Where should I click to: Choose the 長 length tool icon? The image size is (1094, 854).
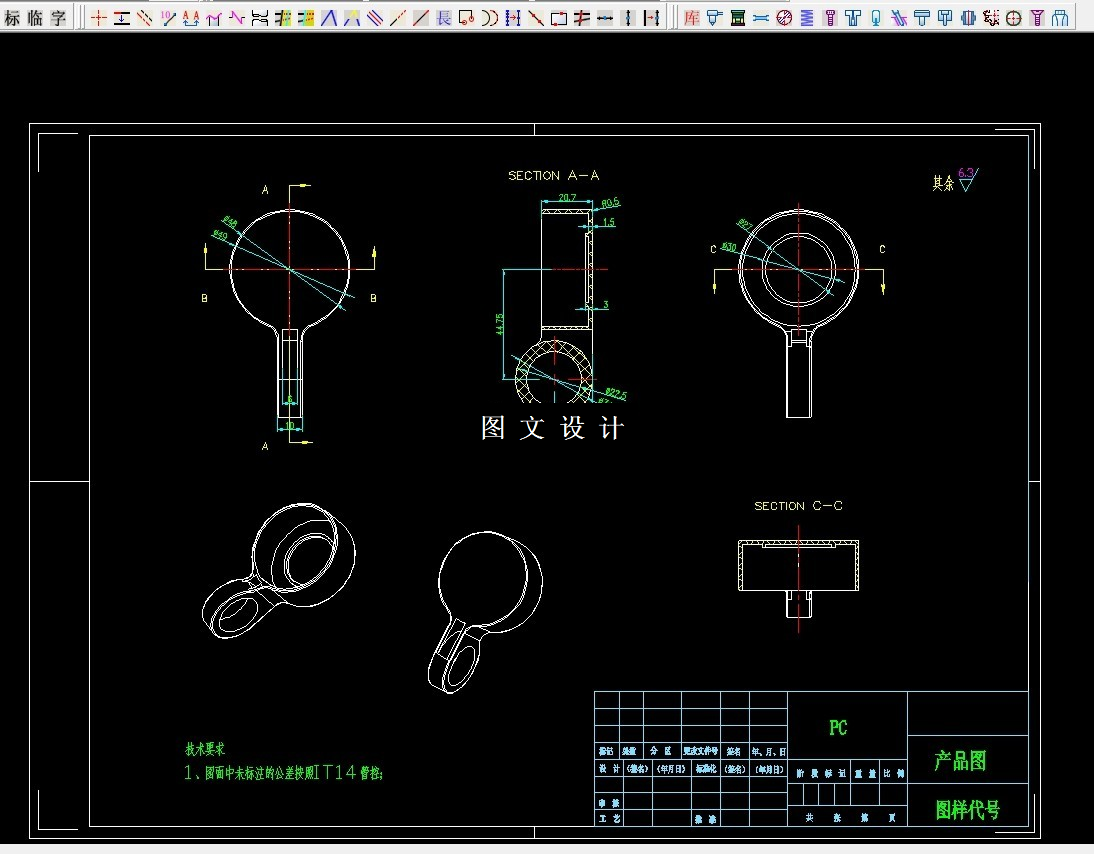tap(444, 18)
